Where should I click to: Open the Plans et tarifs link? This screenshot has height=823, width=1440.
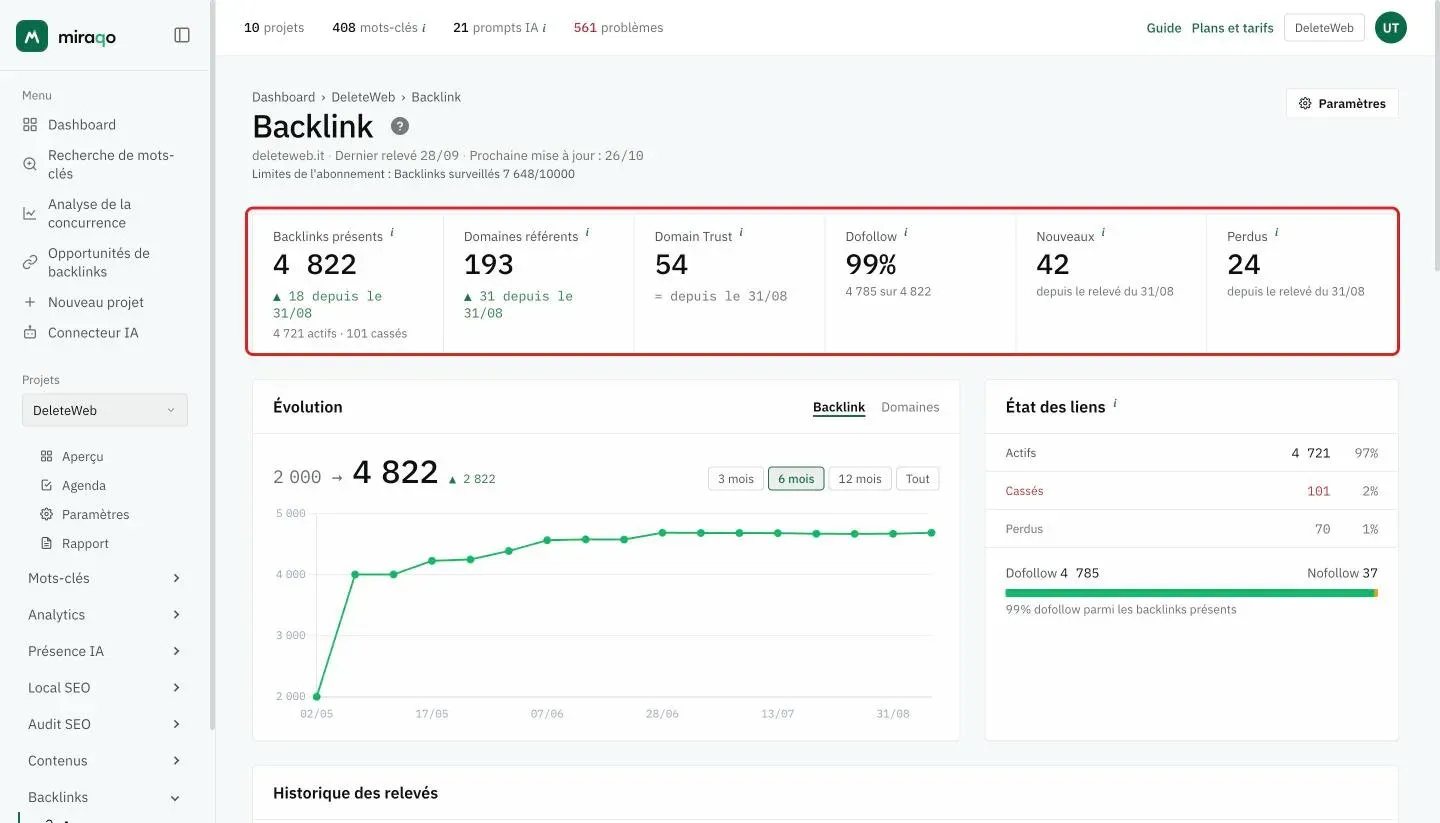(1233, 28)
